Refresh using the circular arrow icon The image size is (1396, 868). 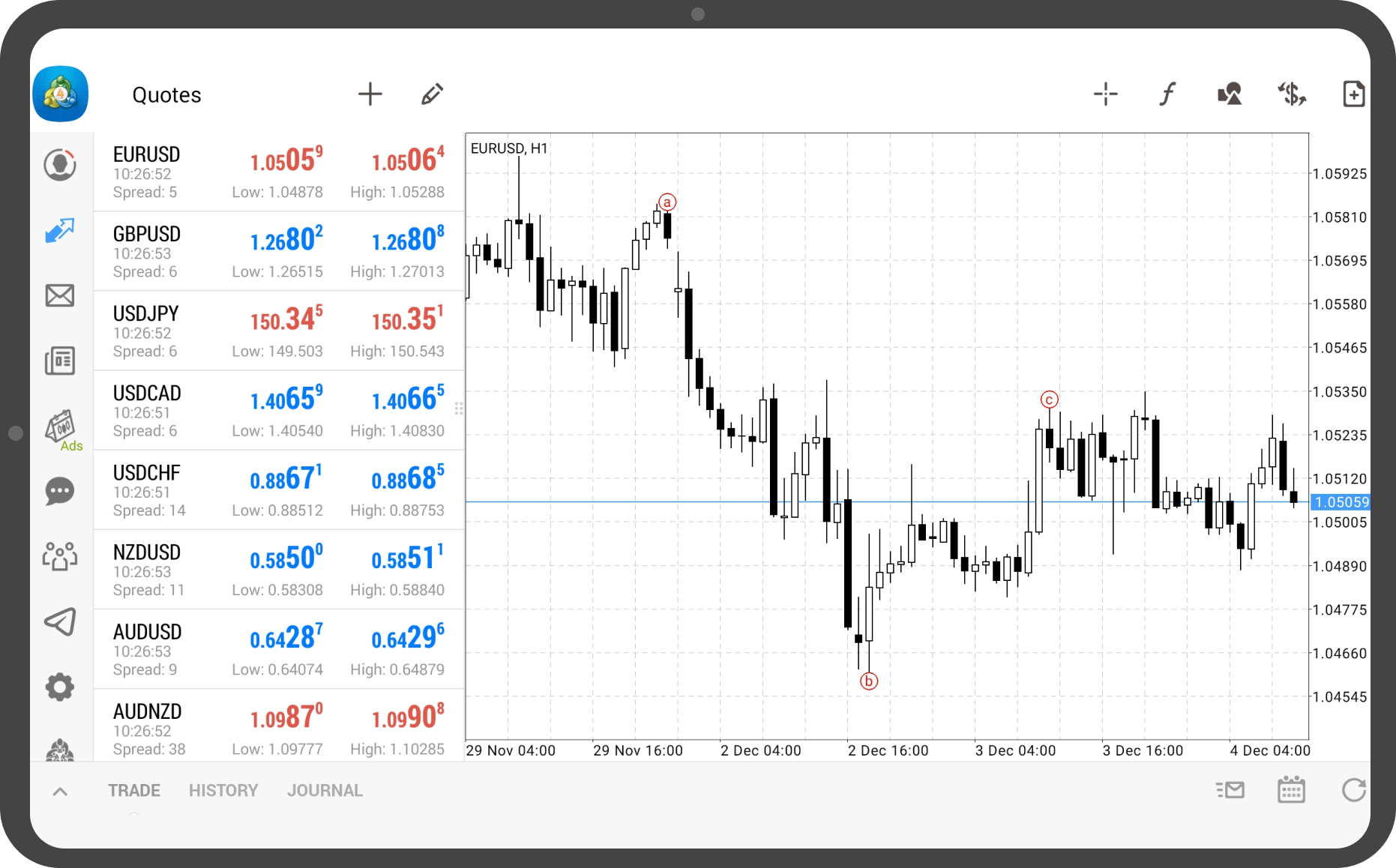1353,790
